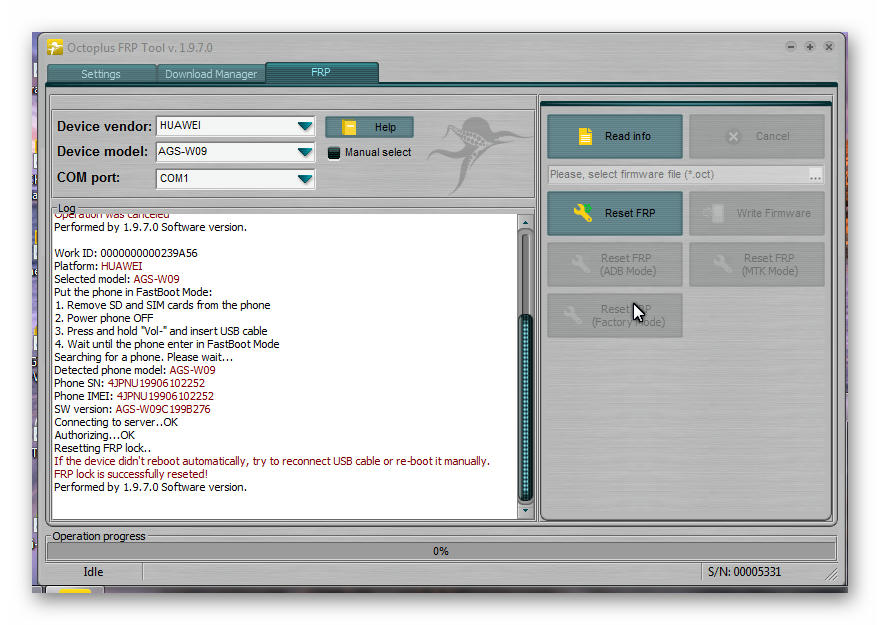The width and height of the screenshot is (880, 625).
Task: Switch to the Download Manager tab
Action: (x=211, y=74)
